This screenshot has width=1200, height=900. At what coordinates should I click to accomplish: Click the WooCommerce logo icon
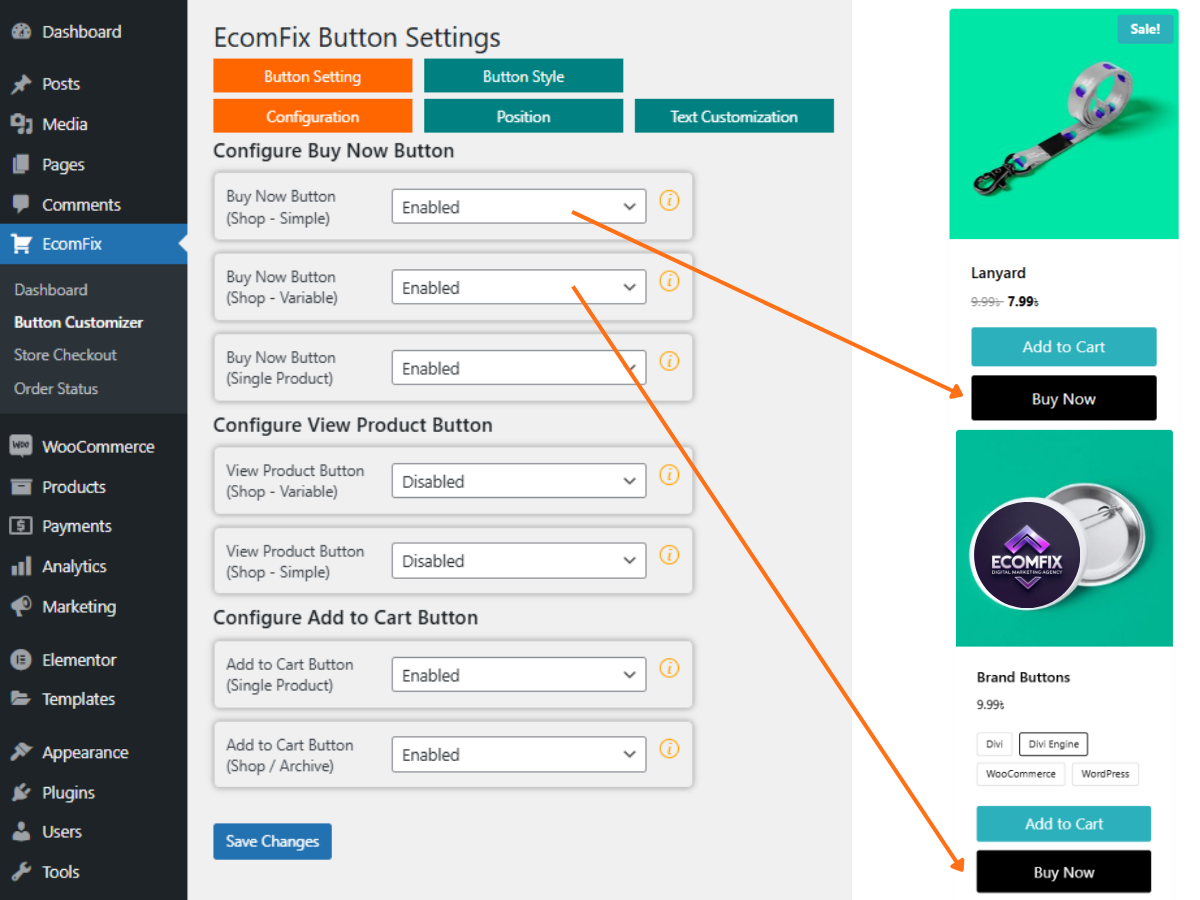point(20,446)
